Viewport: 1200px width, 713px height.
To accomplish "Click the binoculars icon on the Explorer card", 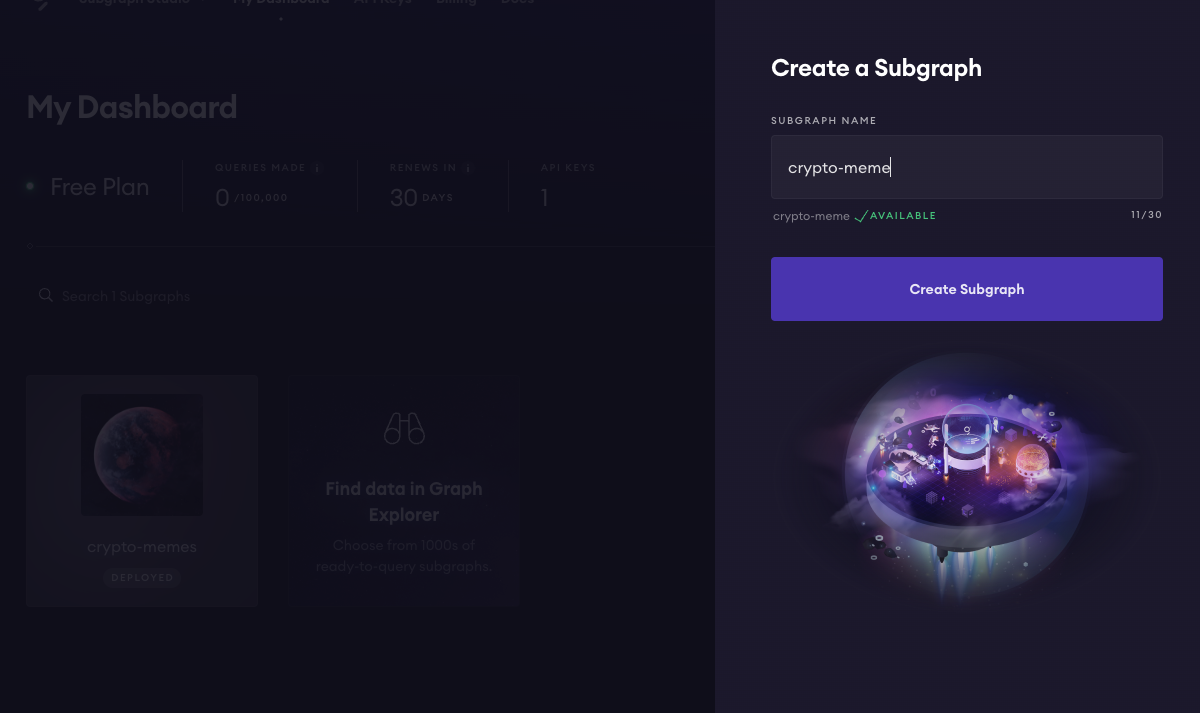I will (x=404, y=429).
